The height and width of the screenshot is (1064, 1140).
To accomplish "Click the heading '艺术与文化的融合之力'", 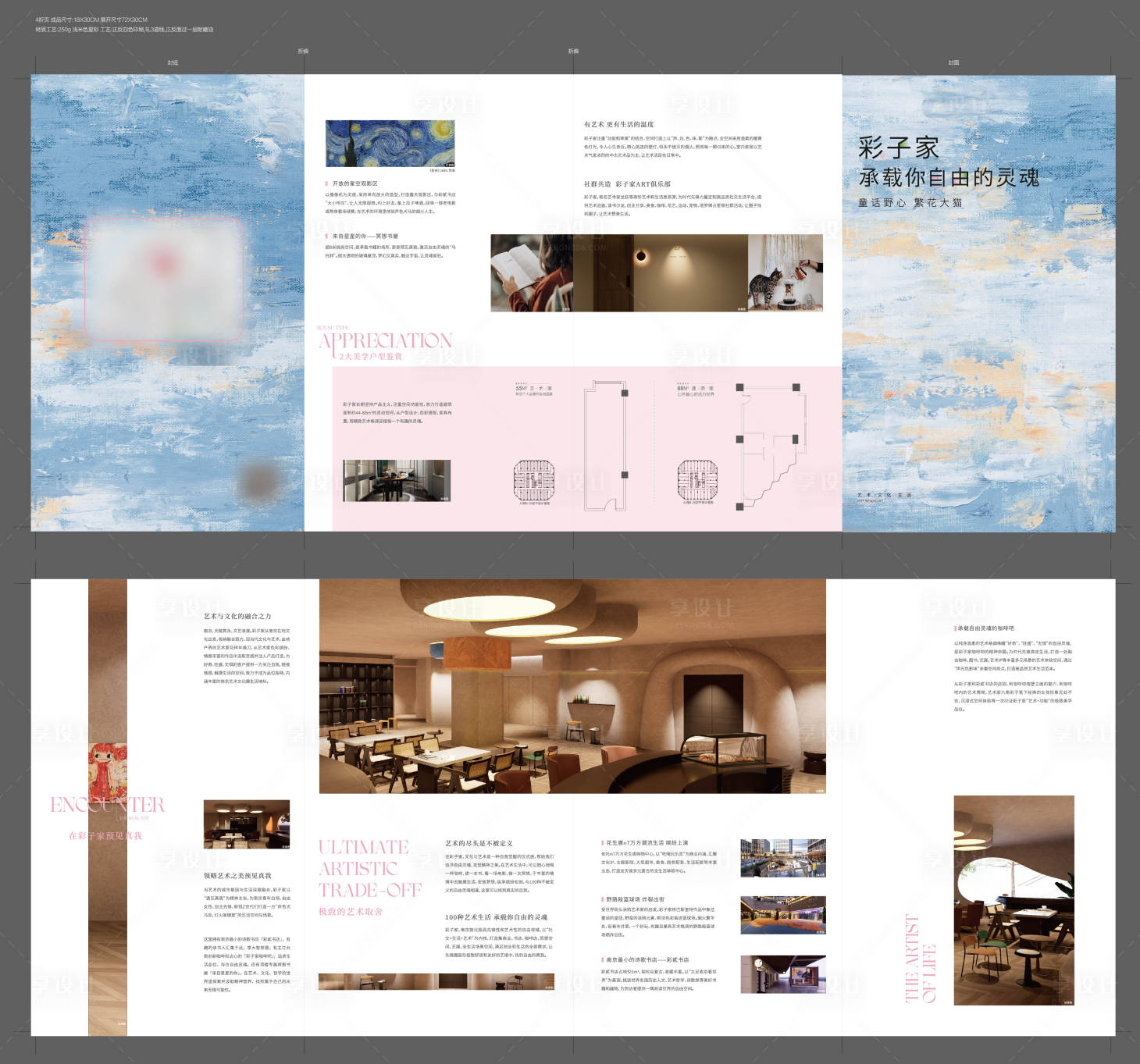I will tap(237, 616).
